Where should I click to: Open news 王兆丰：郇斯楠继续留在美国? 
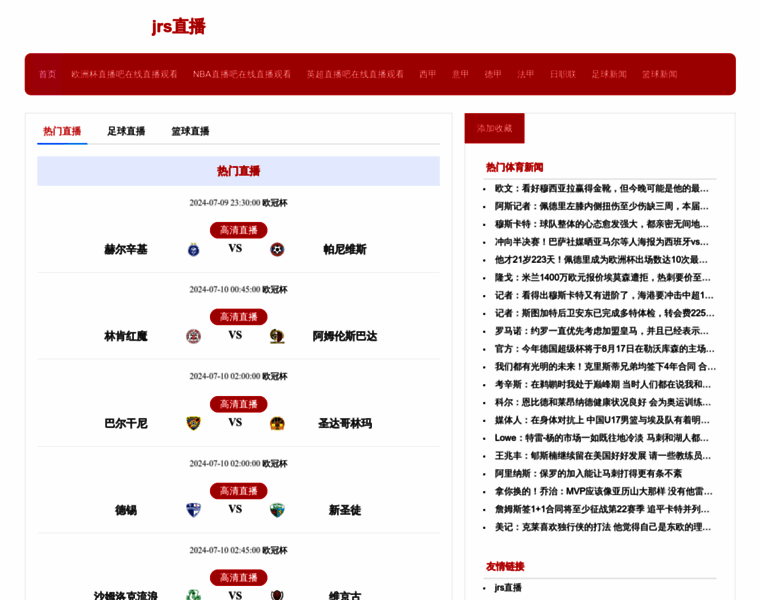[x=603, y=456]
